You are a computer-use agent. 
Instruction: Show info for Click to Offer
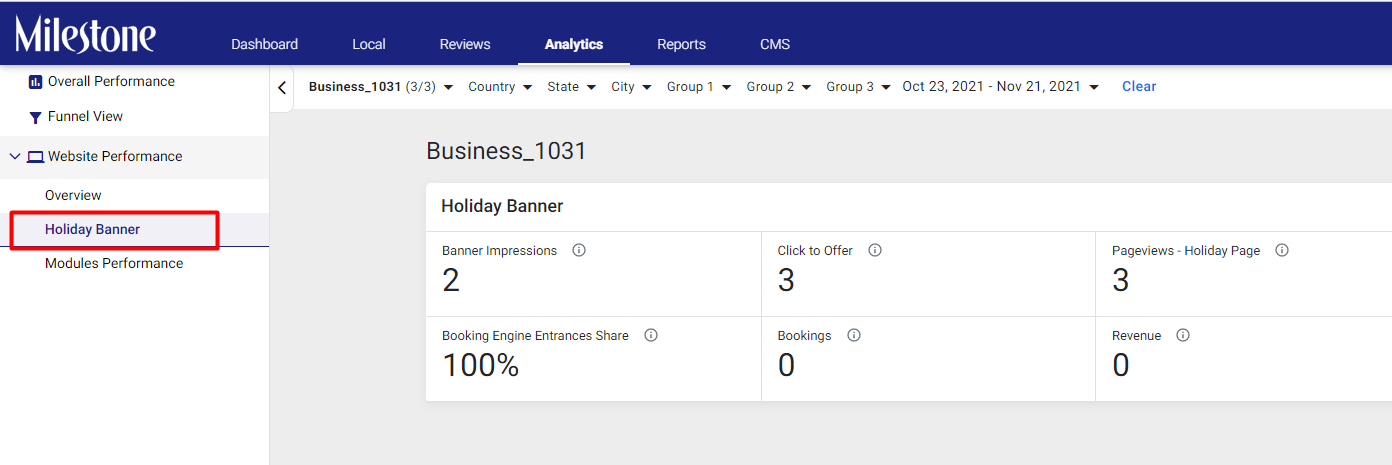pyautogui.click(x=875, y=250)
